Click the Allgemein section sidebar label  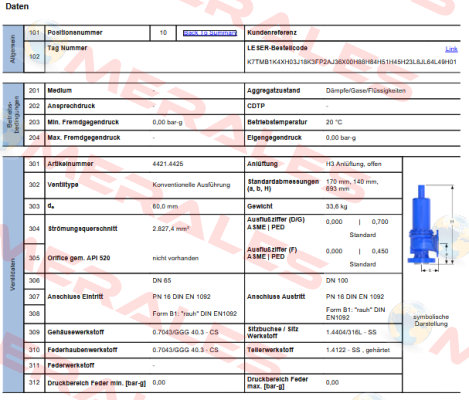13,49
